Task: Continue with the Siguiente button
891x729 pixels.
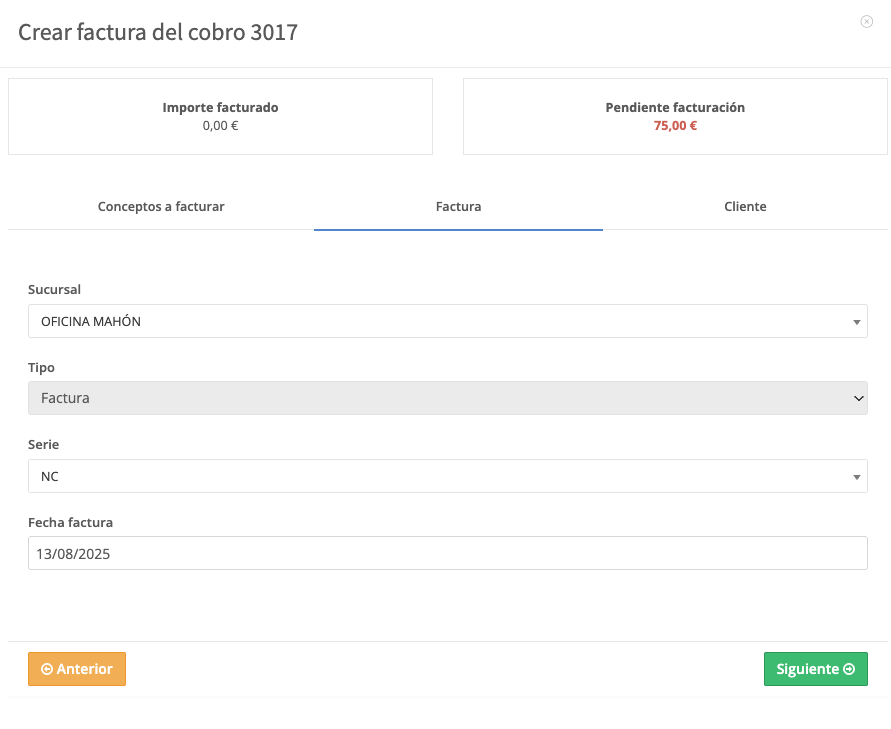Action: tap(815, 669)
